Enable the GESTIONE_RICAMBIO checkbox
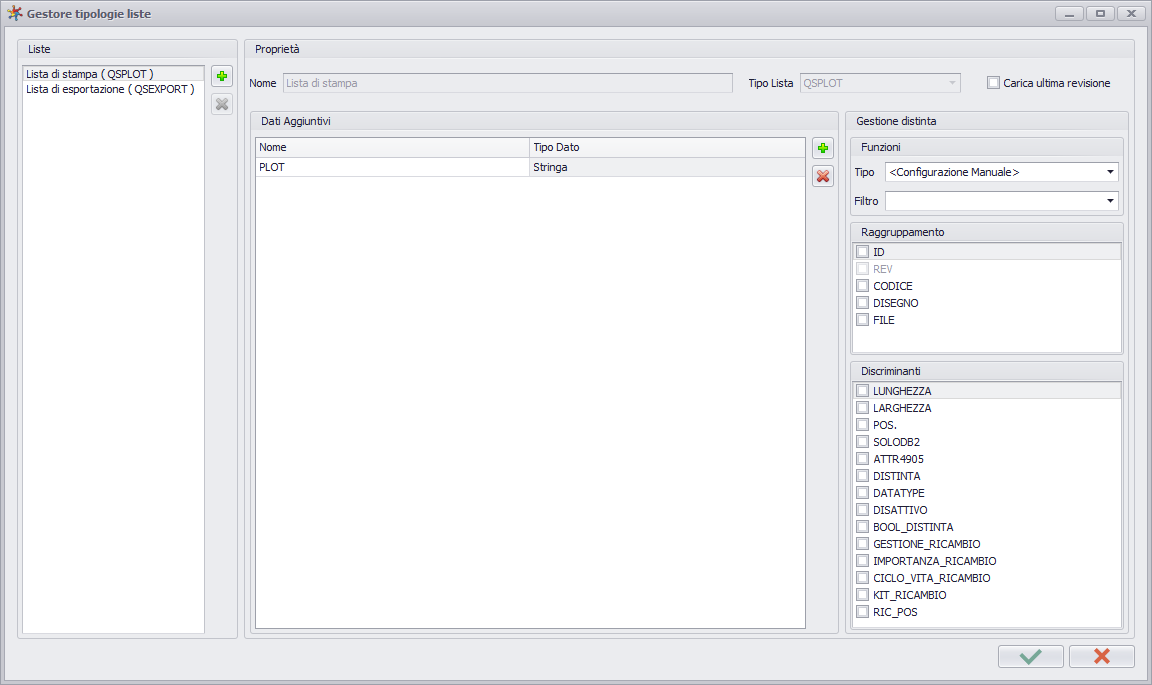 [863, 544]
